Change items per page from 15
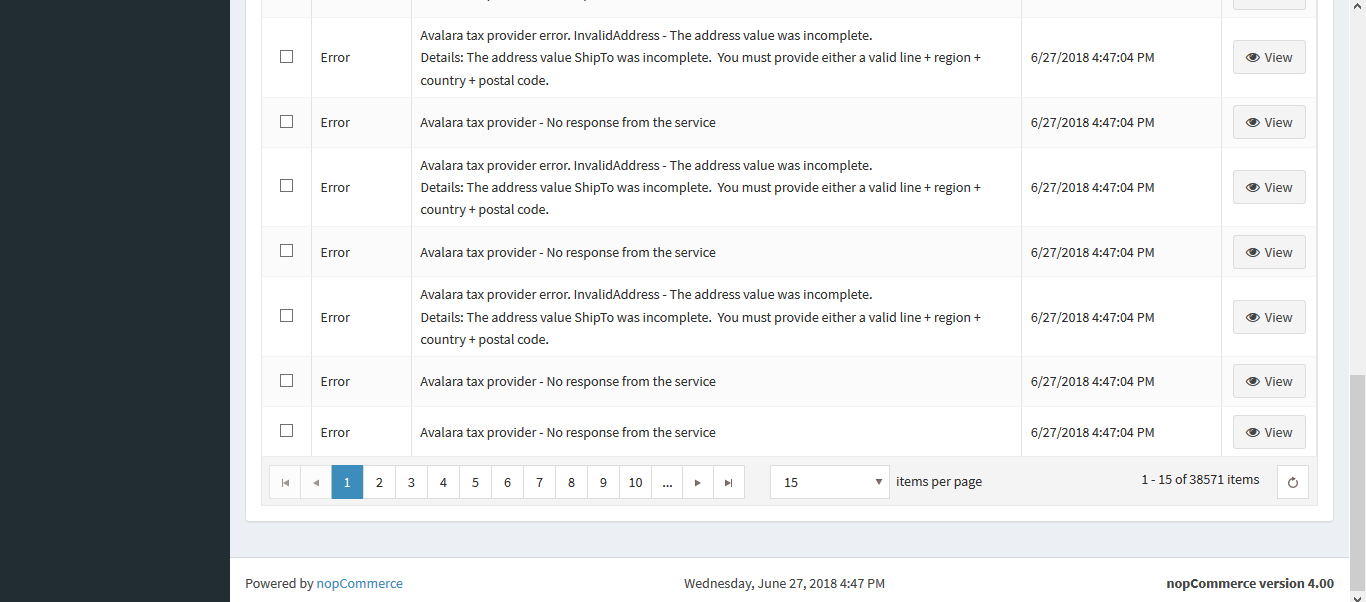 (x=830, y=481)
